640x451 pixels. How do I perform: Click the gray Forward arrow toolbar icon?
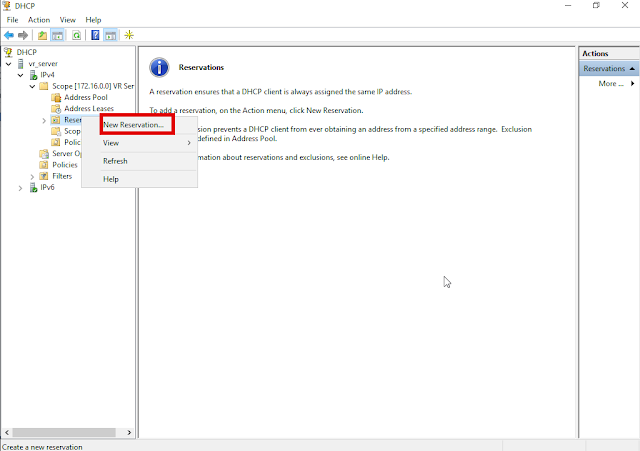click(x=23, y=35)
